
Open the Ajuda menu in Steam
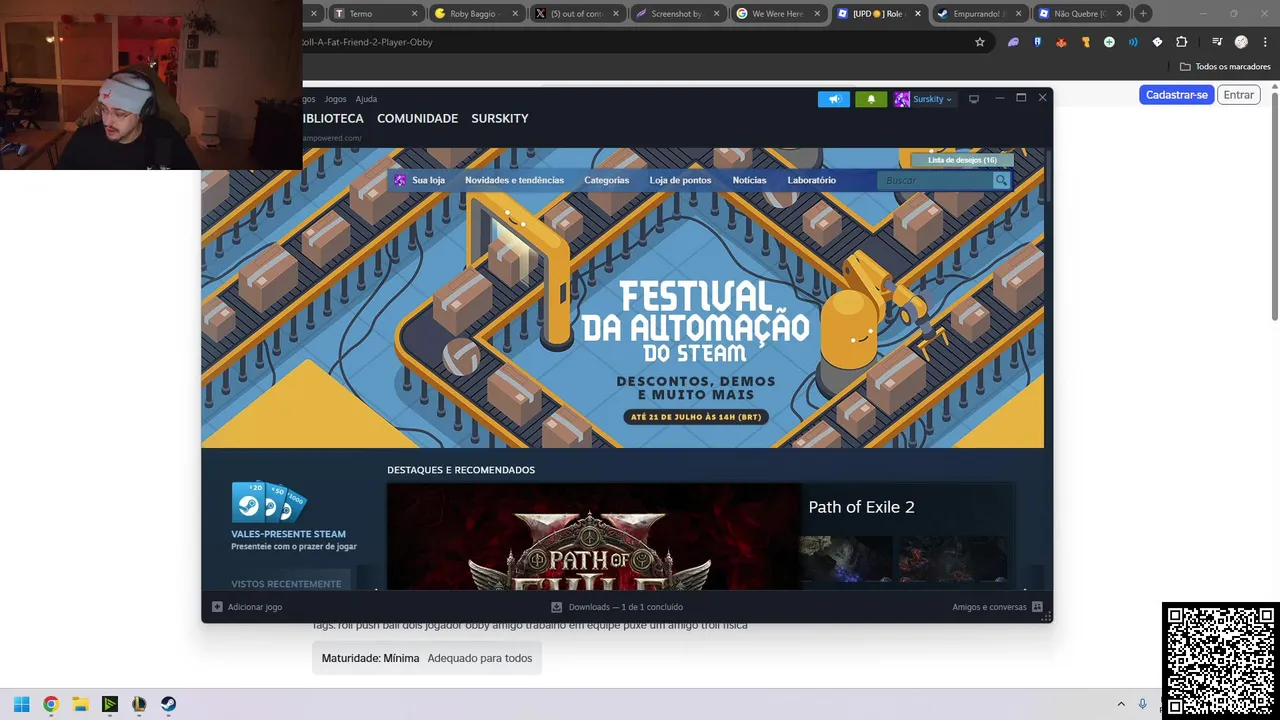(x=366, y=99)
